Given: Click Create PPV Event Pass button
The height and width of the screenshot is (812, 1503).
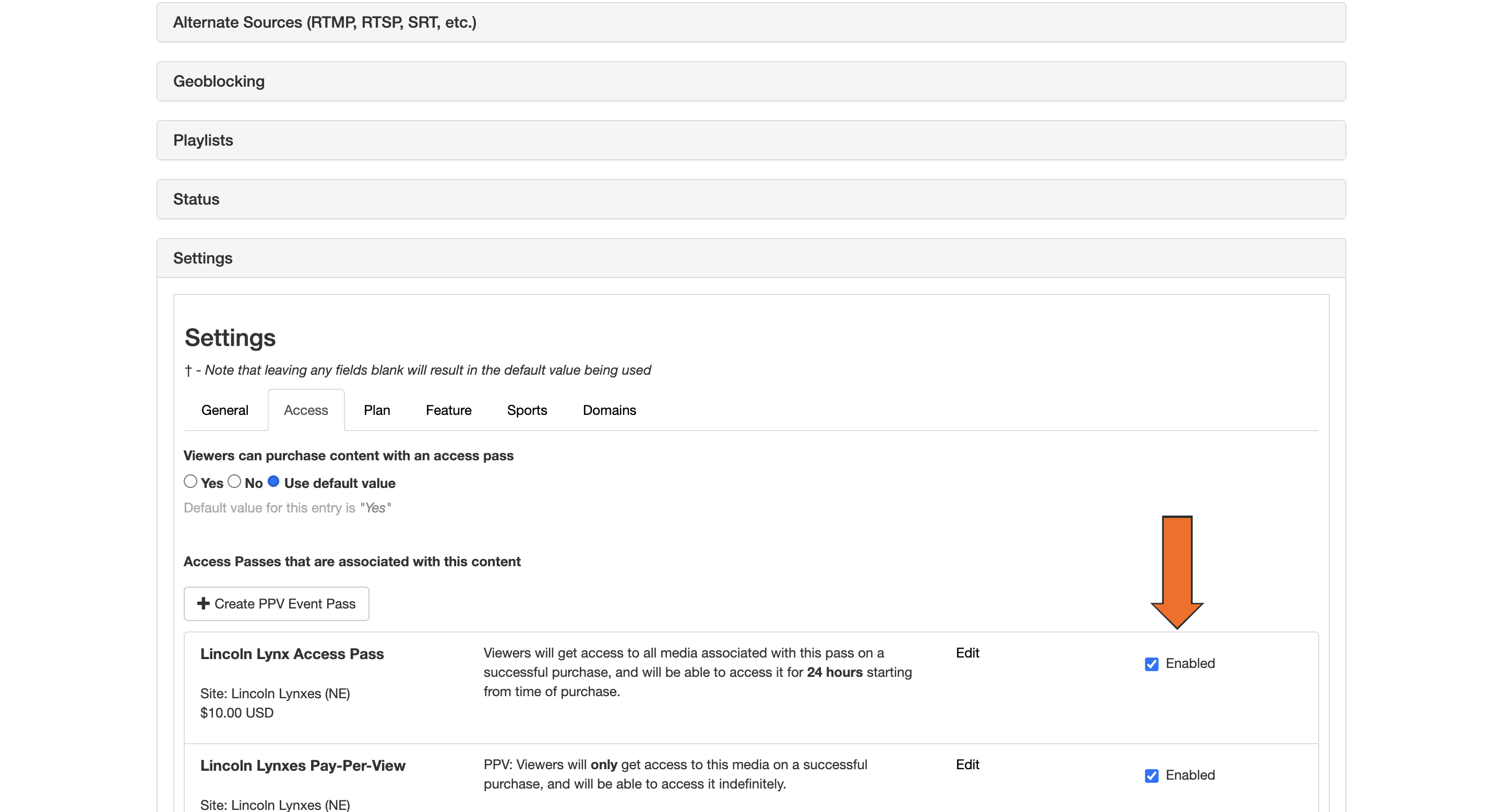Looking at the screenshot, I should point(276,604).
